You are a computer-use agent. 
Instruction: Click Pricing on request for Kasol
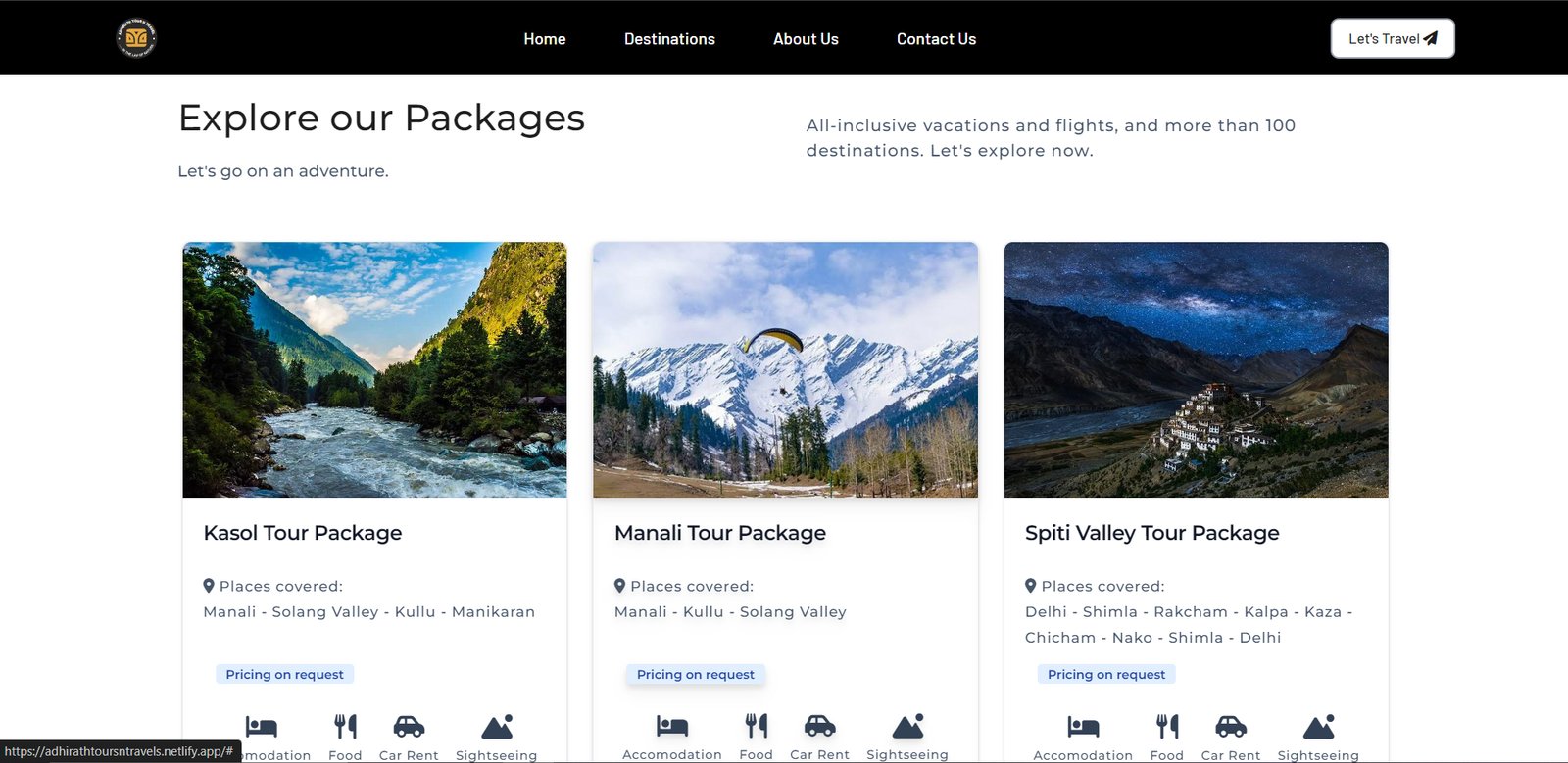[x=285, y=674]
